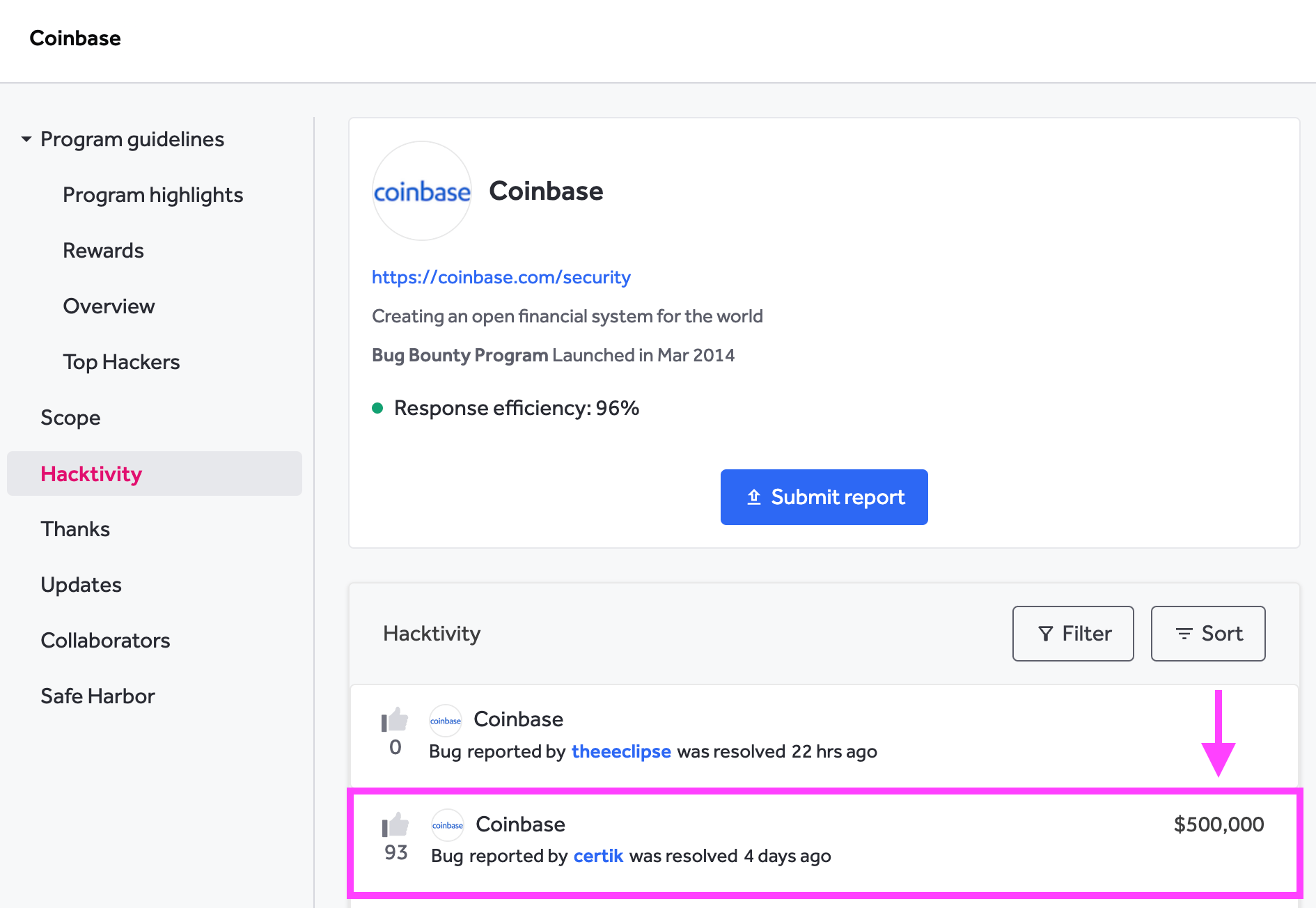Navigate to Top Hackers section
The image size is (1316, 908).
coord(121,362)
